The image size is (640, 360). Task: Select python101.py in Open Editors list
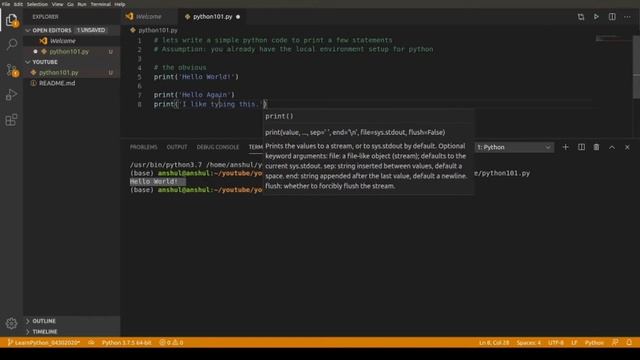pyautogui.click(x=69, y=51)
